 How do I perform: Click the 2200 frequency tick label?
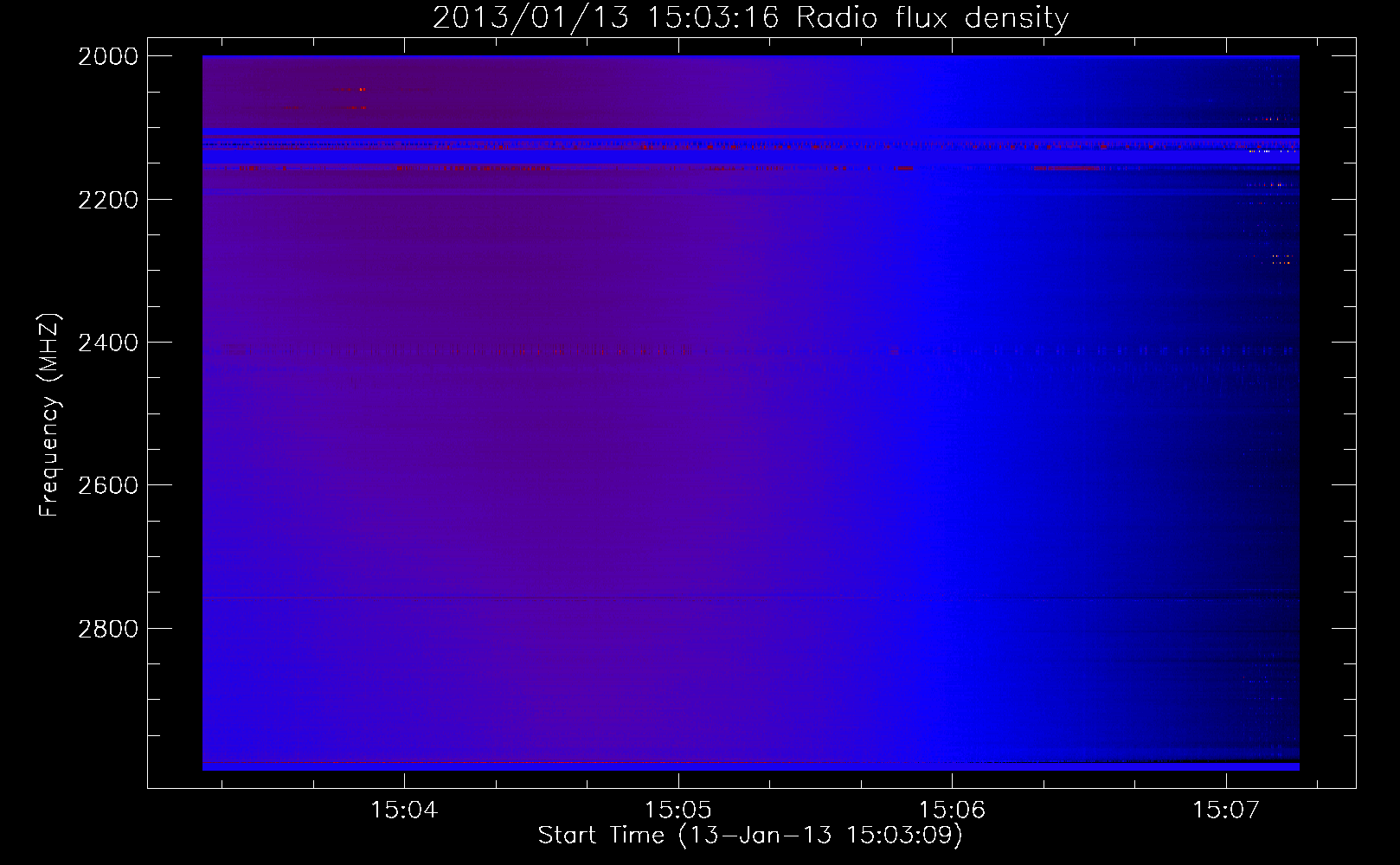click(x=108, y=200)
